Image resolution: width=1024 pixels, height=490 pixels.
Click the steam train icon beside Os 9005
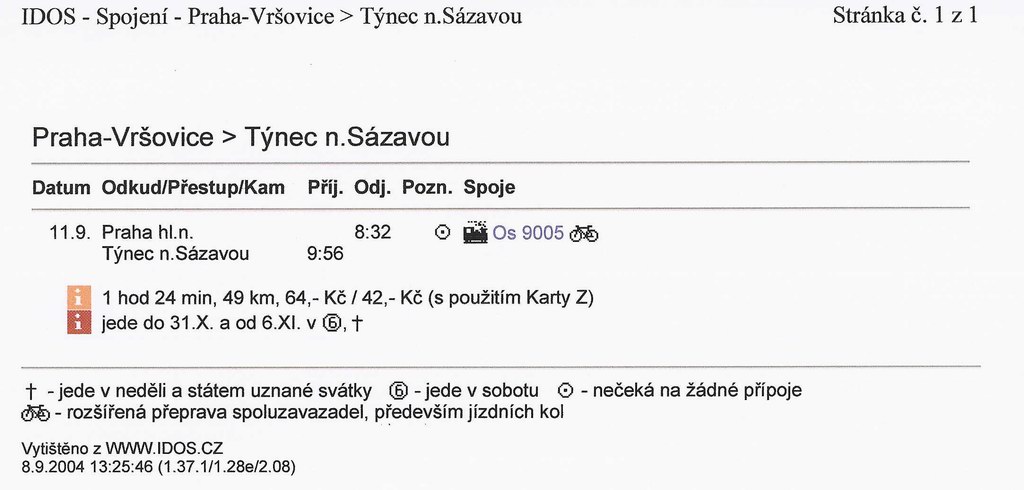tap(475, 233)
